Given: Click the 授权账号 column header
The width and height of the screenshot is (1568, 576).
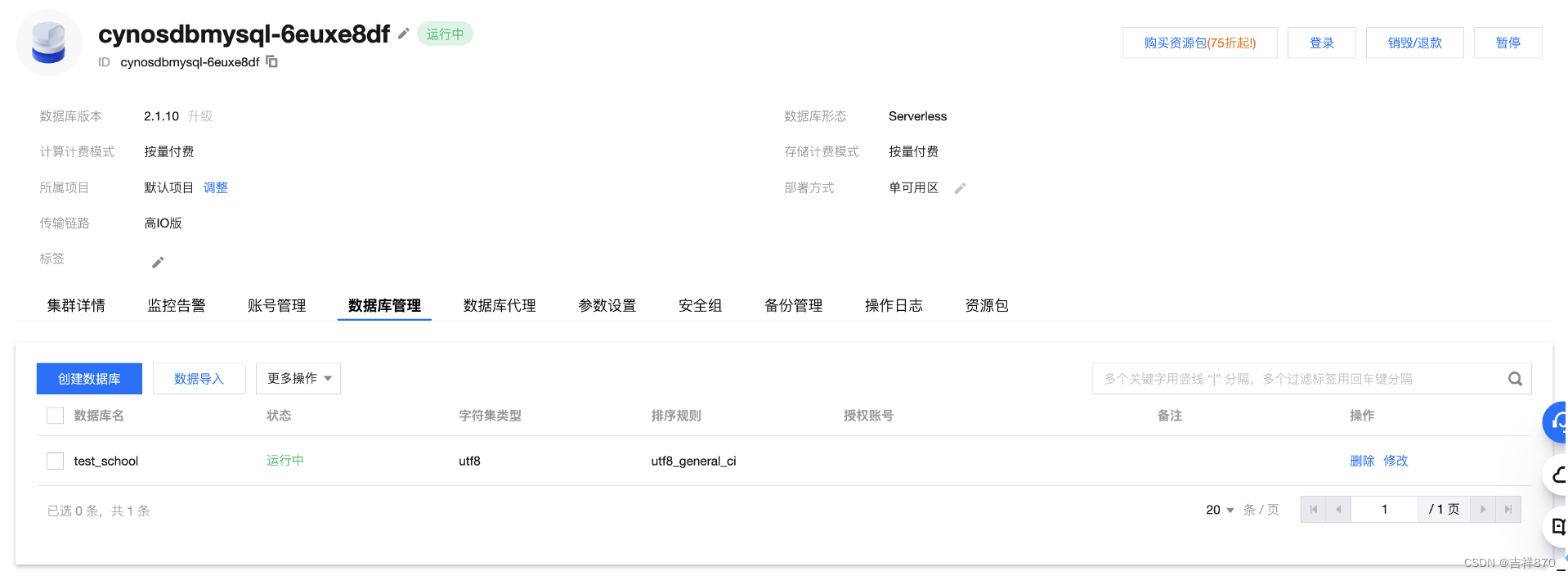Looking at the screenshot, I should point(868,416).
